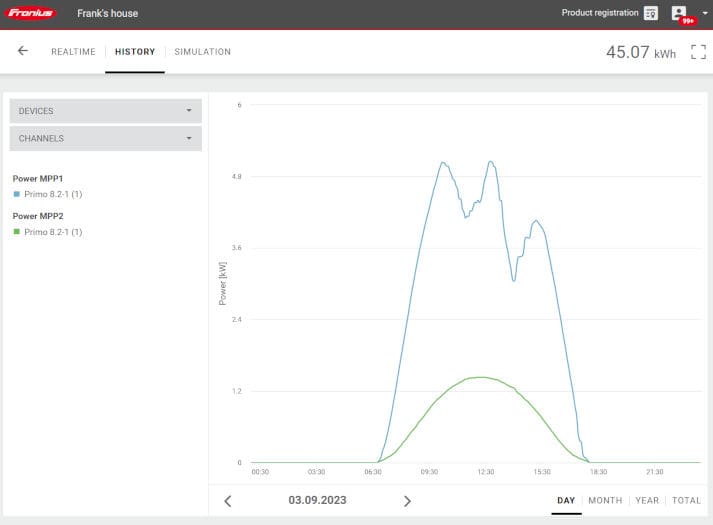
Task: Open the Simulation tab
Action: pos(202,52)
